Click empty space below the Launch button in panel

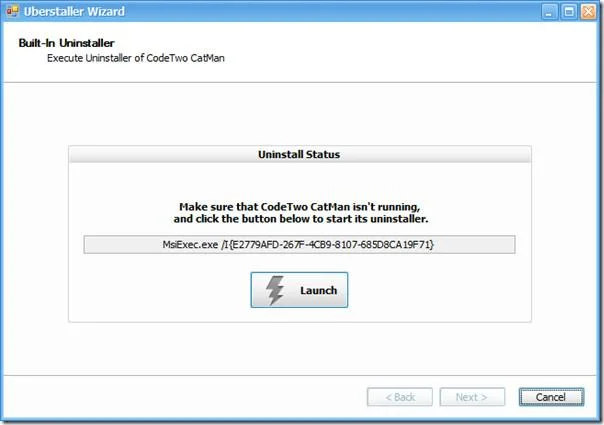tap(299, 315)
